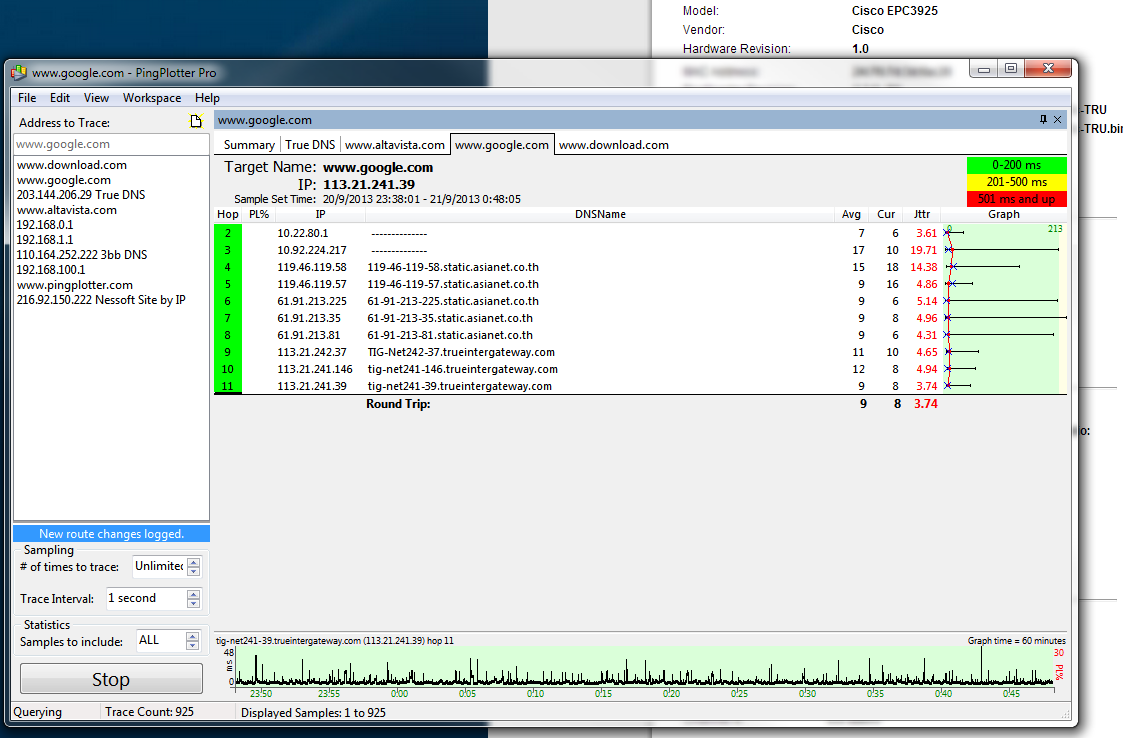The image size is (1123, 738).
Task: Click the PingPlotter Pro title bar icon
Action: tap(19, 72)
